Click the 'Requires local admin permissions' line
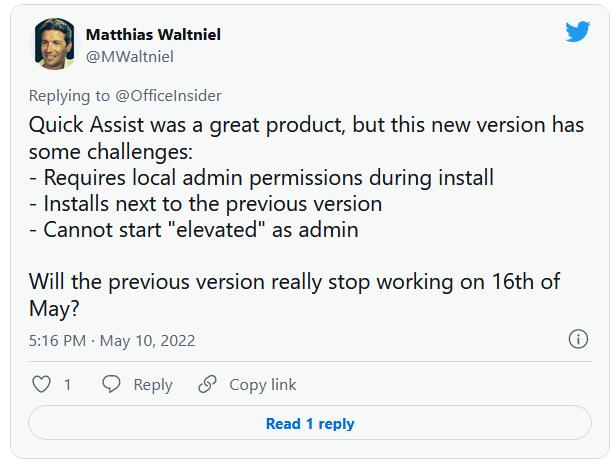 (261, 178)
